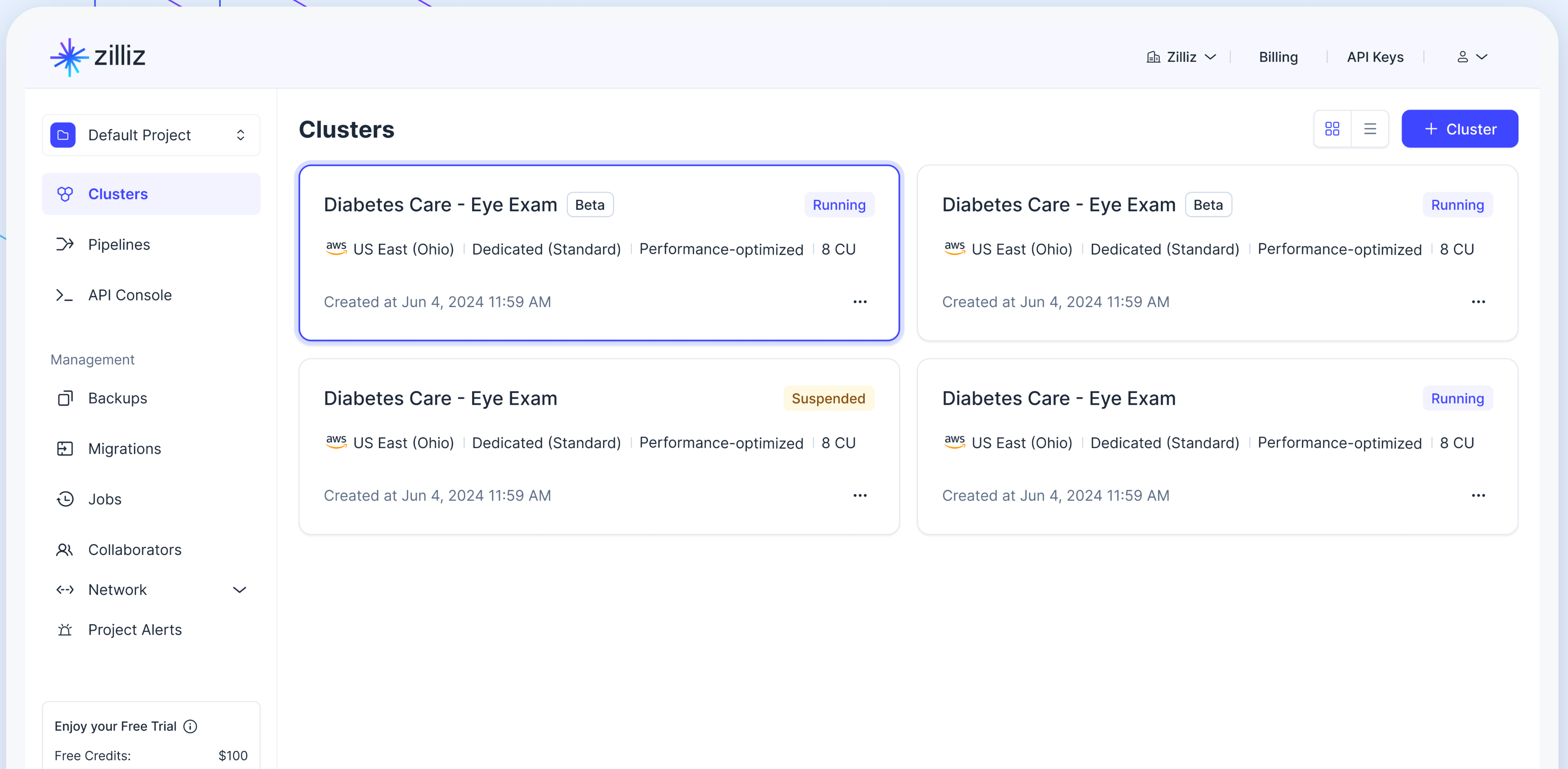Viewport: 1568px width, 769px height.
Task: Click "Dedicated (Standard)" on the selected highlighted card
Action: tap(547, 249)
